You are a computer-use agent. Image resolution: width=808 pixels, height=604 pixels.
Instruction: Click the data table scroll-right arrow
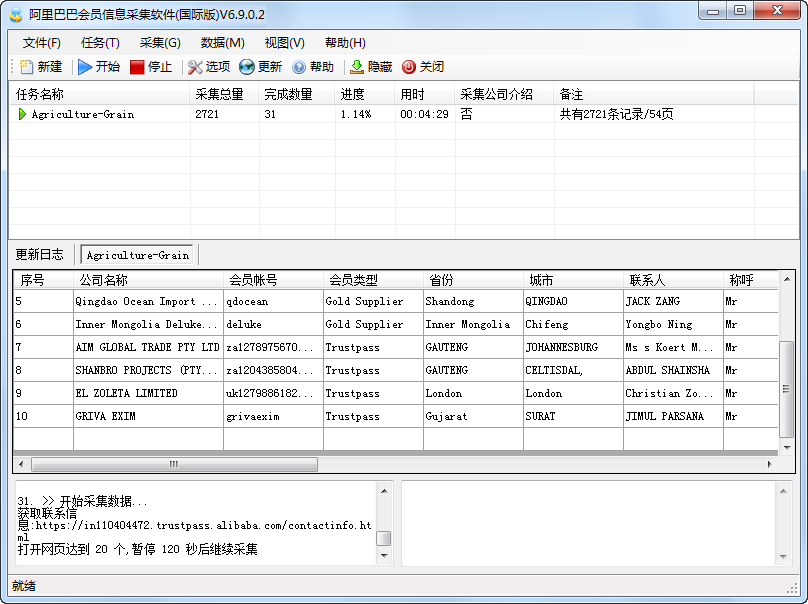coord(769,464)
